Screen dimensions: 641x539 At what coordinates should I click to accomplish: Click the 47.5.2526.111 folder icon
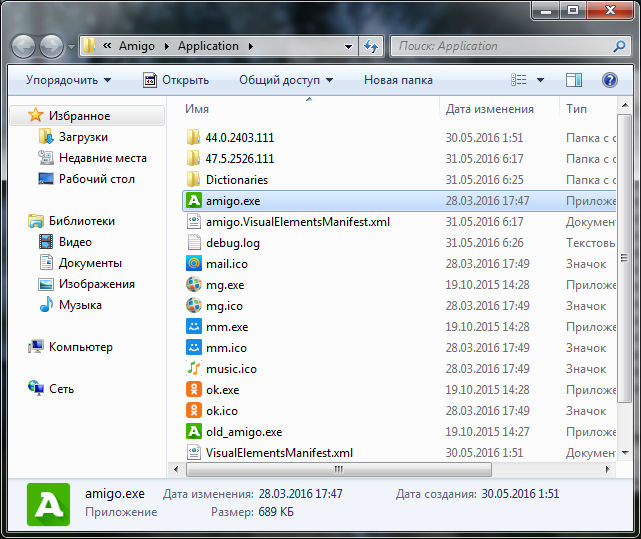point(193,158)
